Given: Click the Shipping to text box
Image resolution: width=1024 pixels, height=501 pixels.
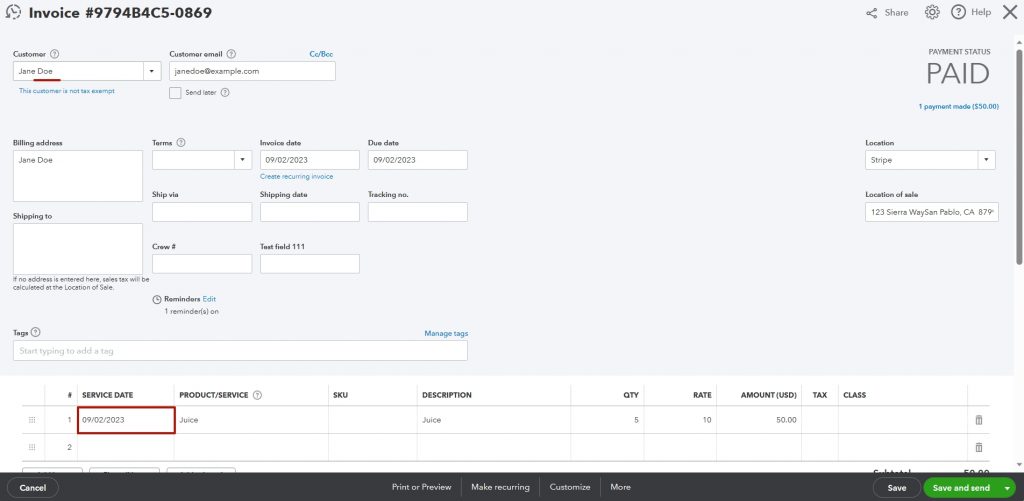Looking at the screenshot, I should pos(78,249).
